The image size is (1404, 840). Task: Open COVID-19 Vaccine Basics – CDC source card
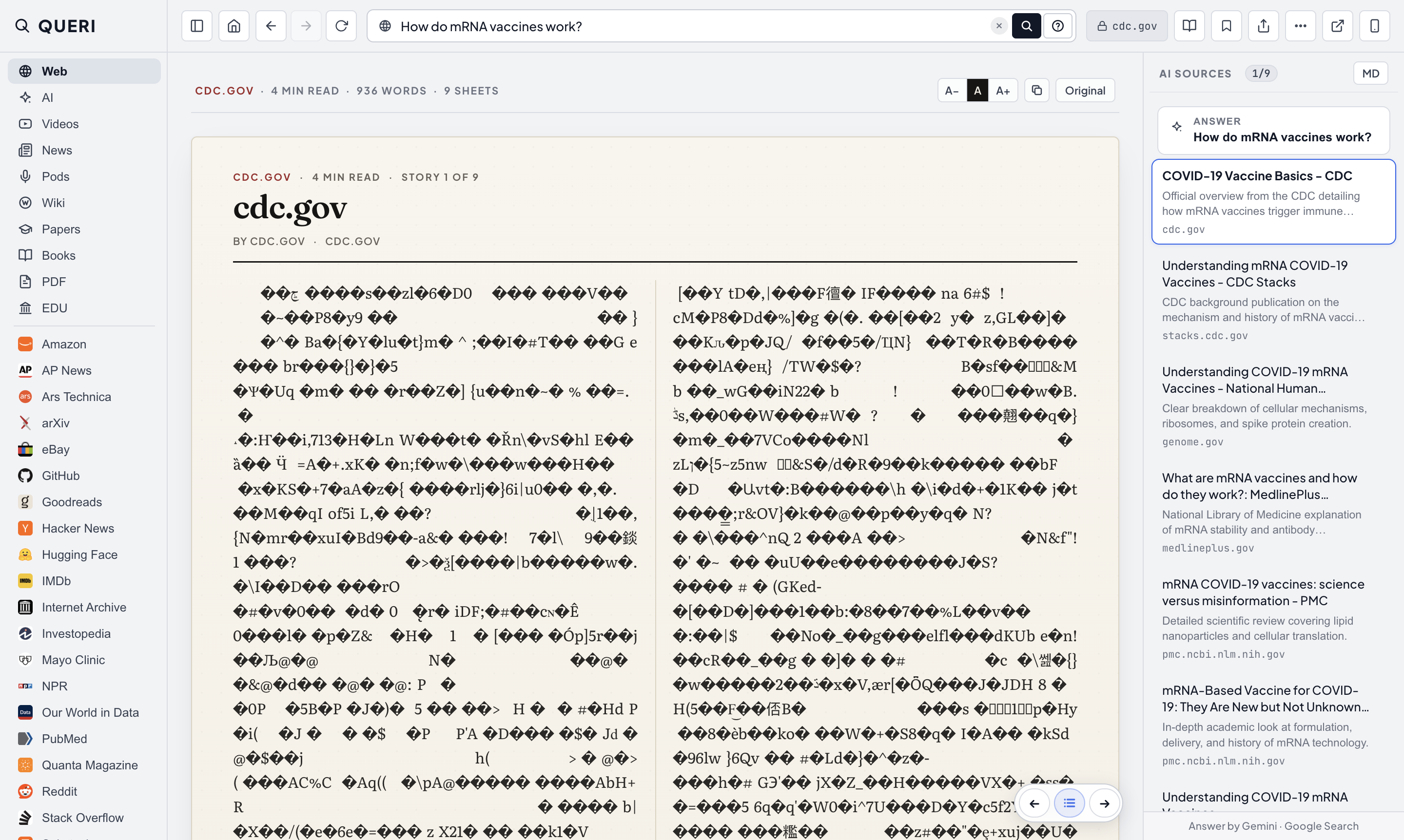(1273, 202)
